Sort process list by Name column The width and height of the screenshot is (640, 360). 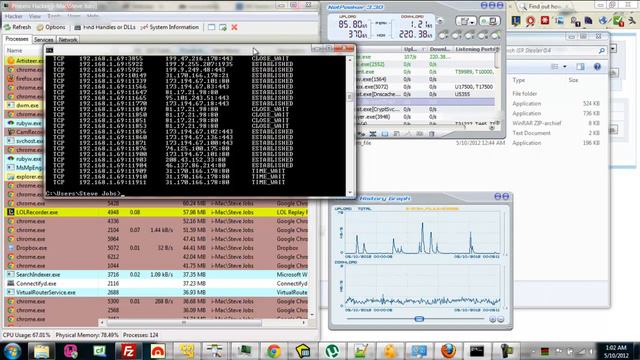(14, 50)
